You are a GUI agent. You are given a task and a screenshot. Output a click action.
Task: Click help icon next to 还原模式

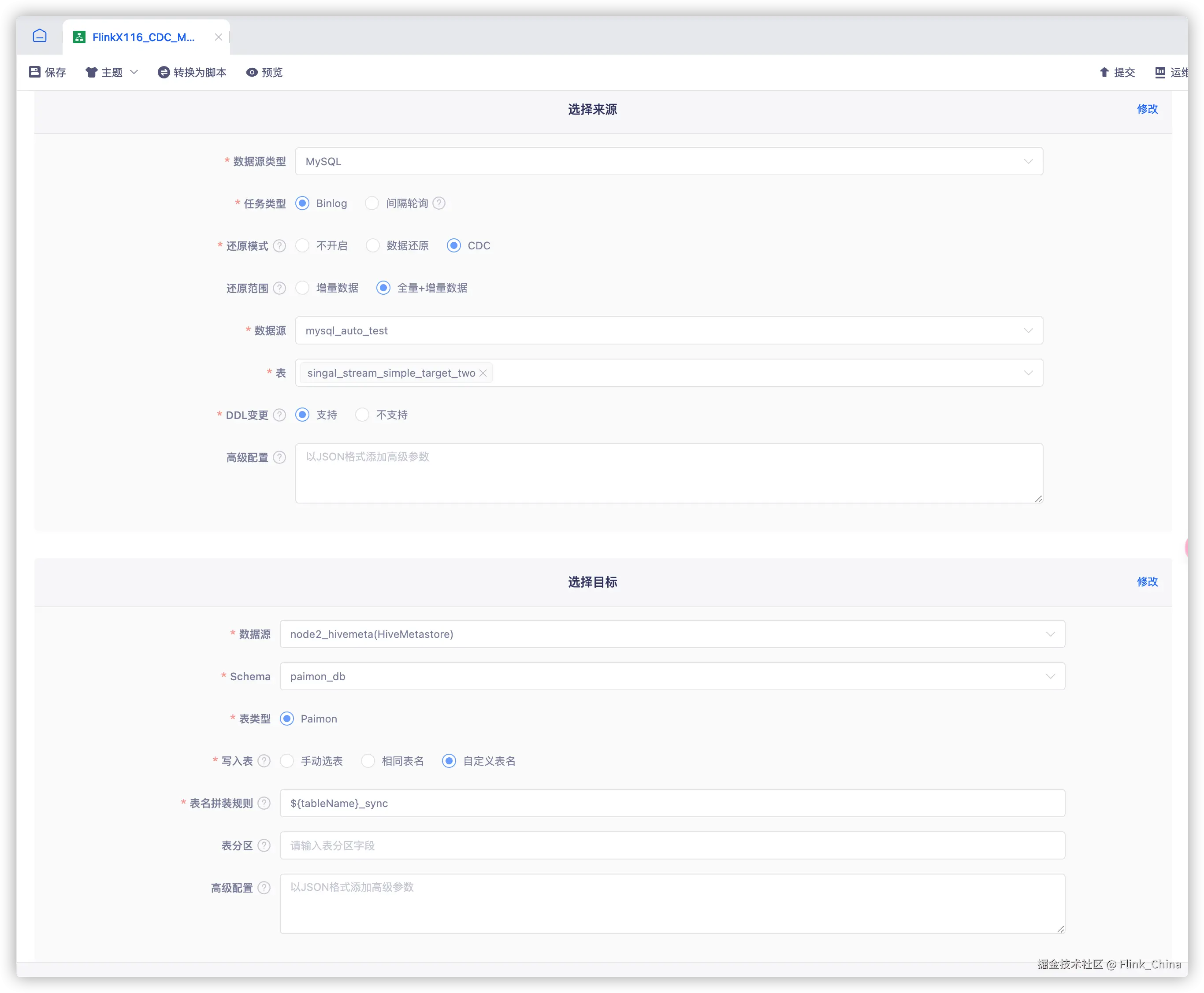tap(279, 246)
